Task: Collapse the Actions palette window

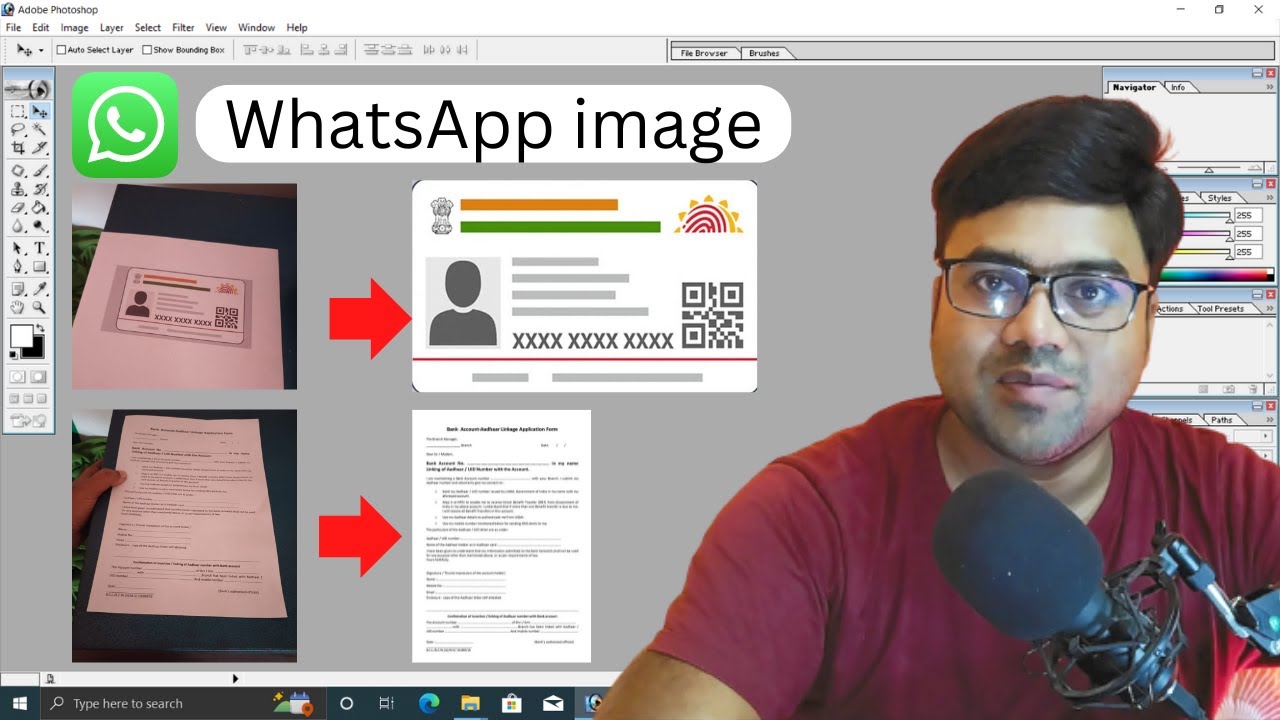Action: click(1258, 295)
